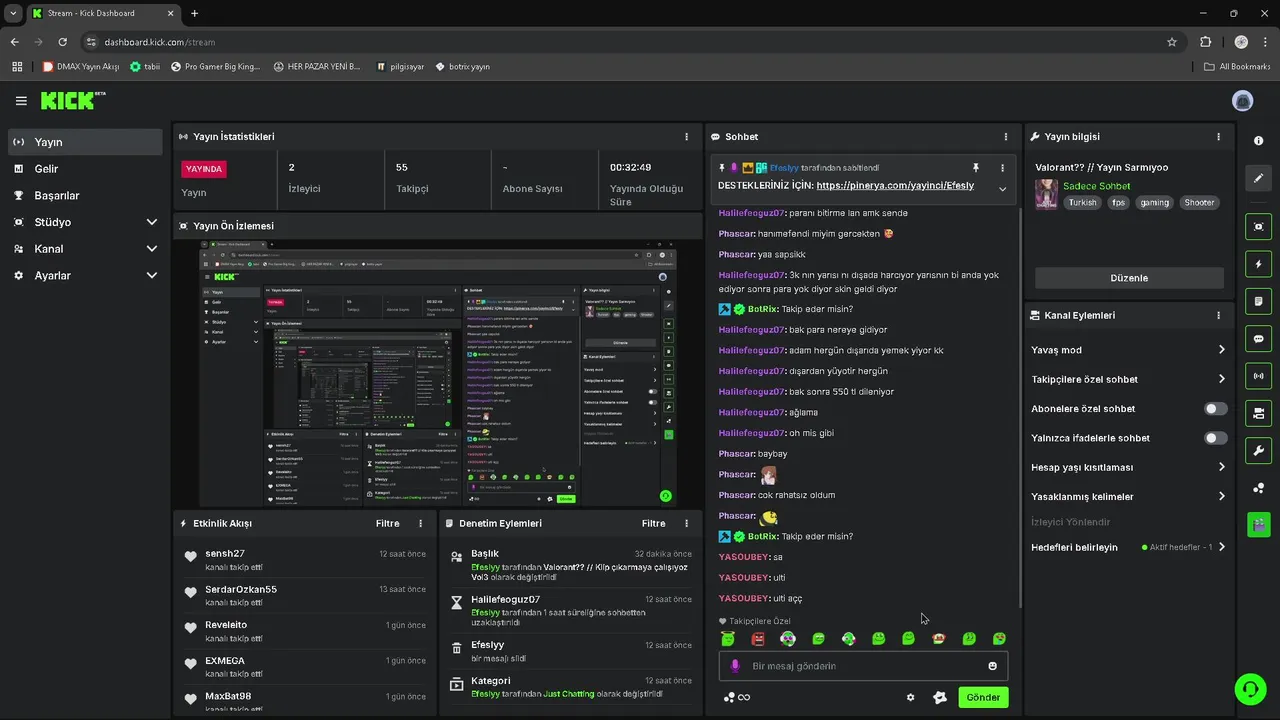1280x720 pixels.
Task: Click the Shooter tag chip
Action: (1199, 202)
